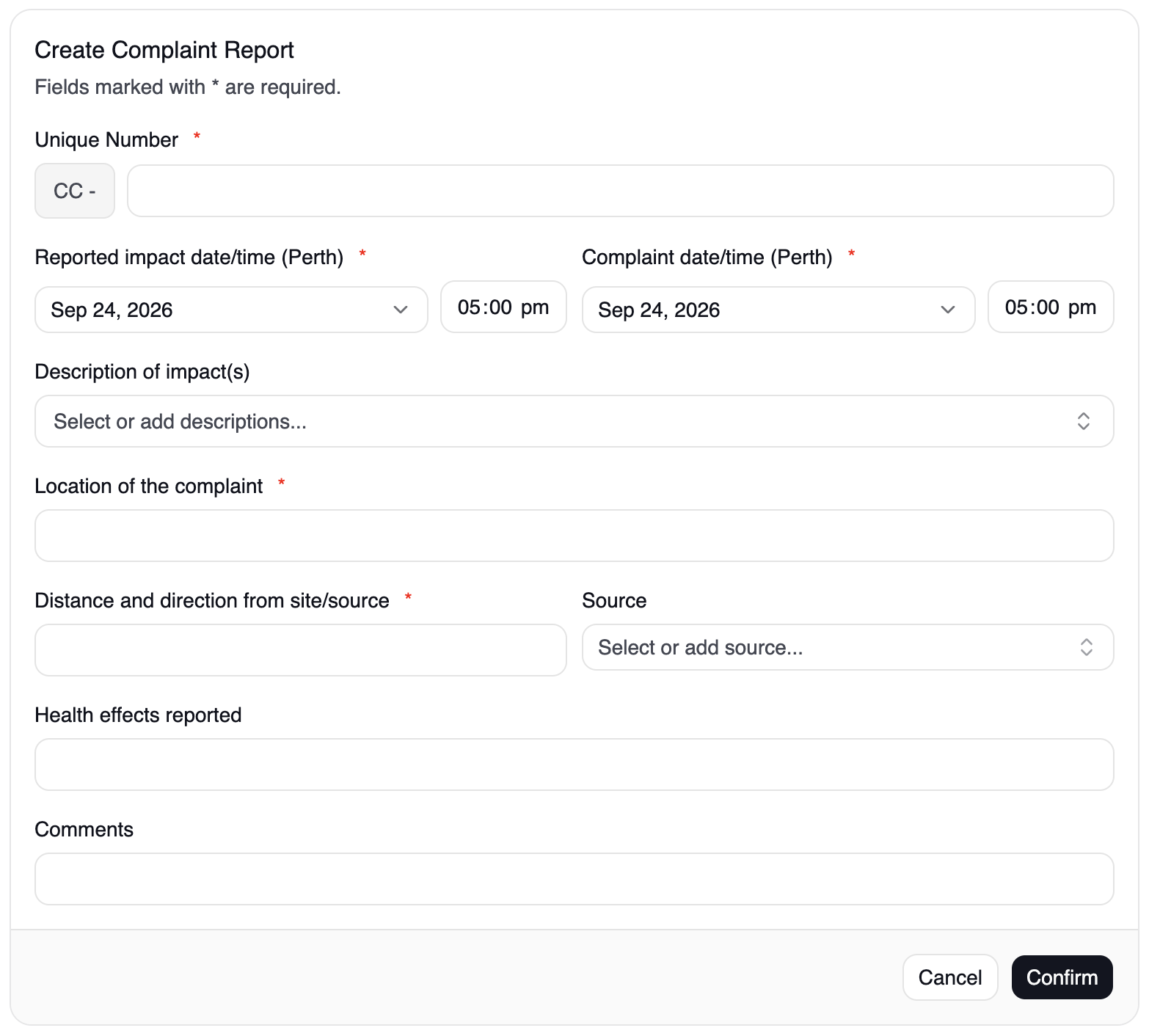Click the Distance and direction from site/source label
The image size is (1149, 1036).
tap(212, 600)
